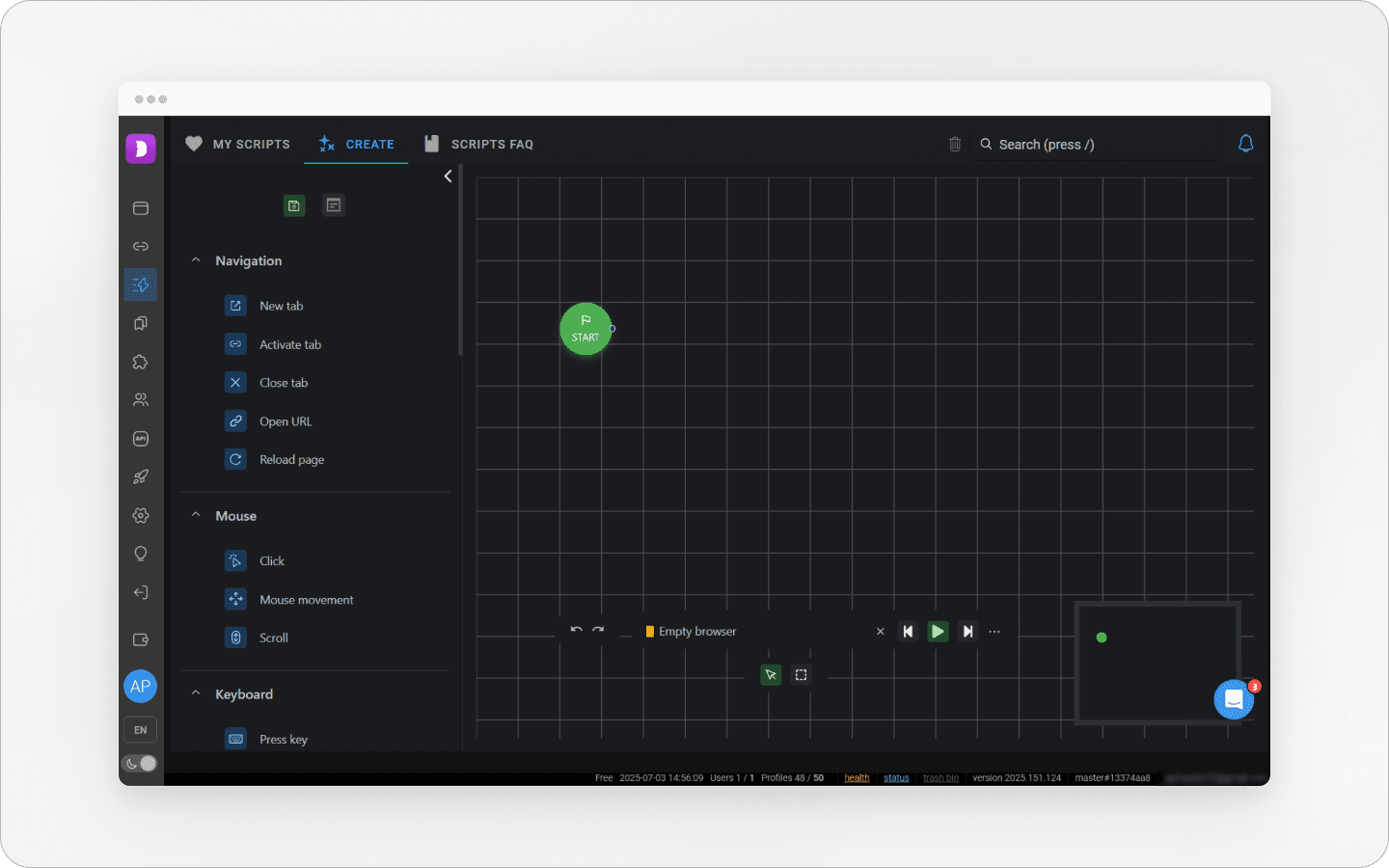1389x868 pixels.
Task: Skip to previous step button
Action: tap(908, 632)
